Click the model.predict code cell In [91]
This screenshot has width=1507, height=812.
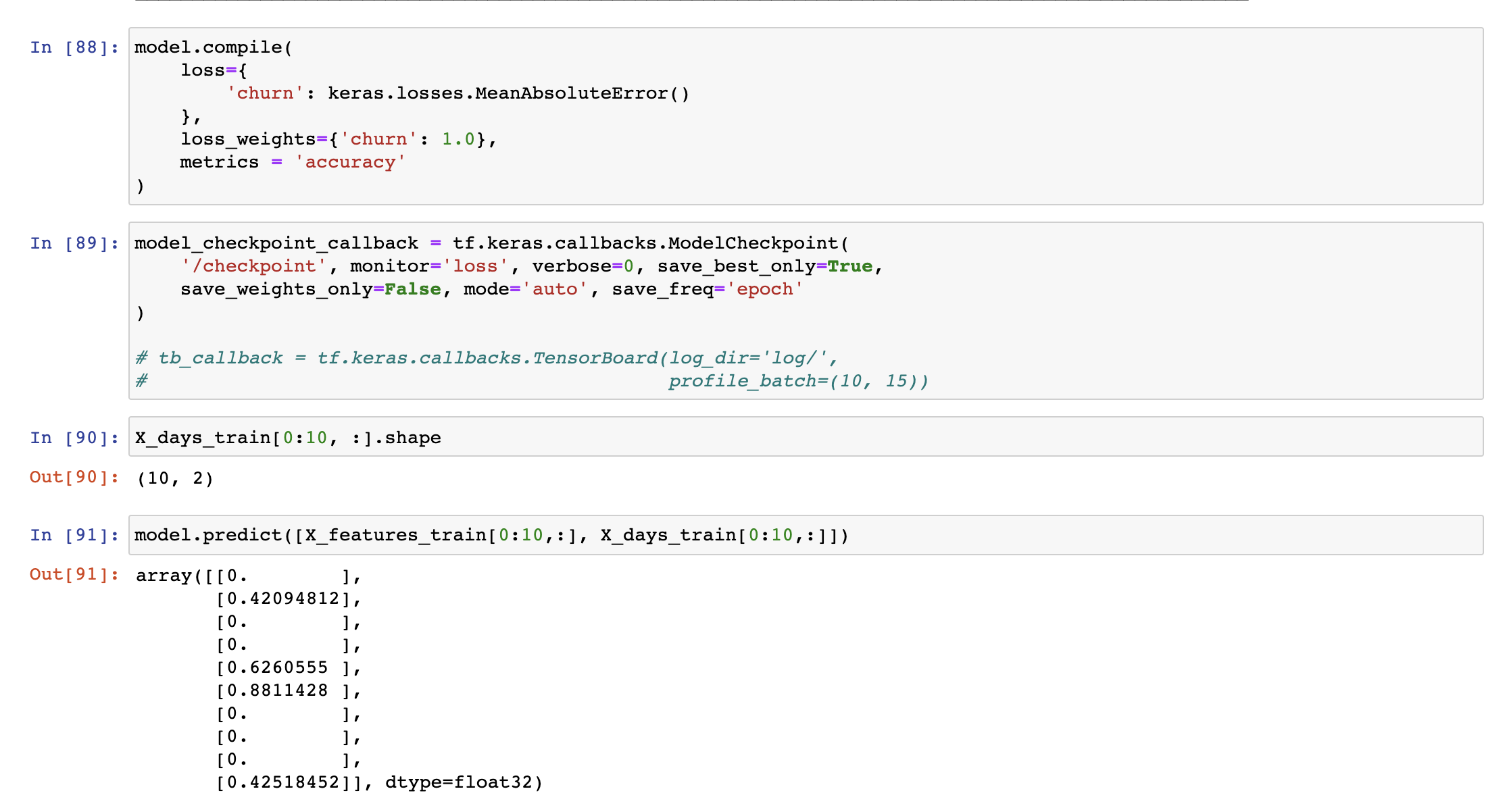806,535
